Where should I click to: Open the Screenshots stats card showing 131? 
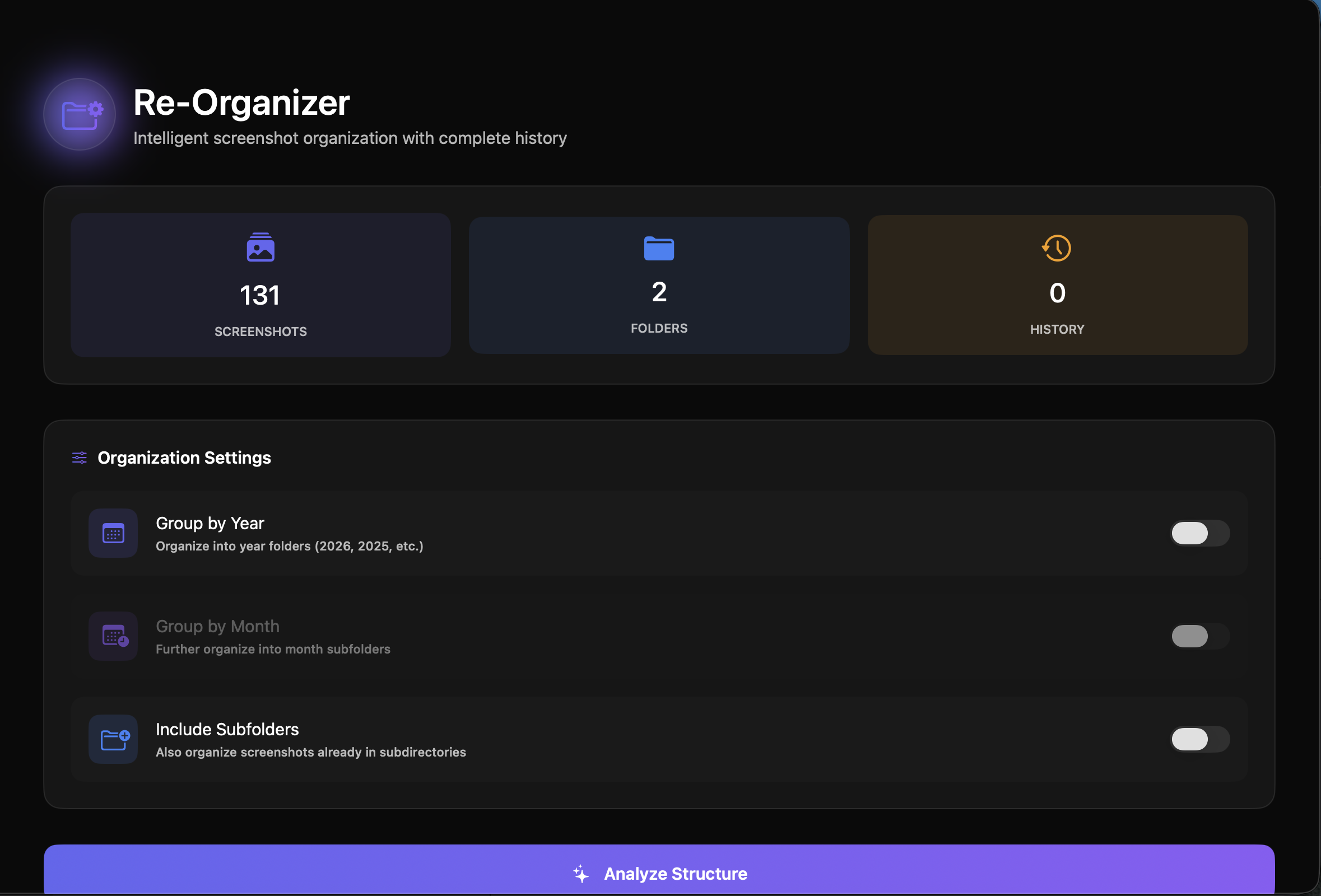[x=261, y=284]
